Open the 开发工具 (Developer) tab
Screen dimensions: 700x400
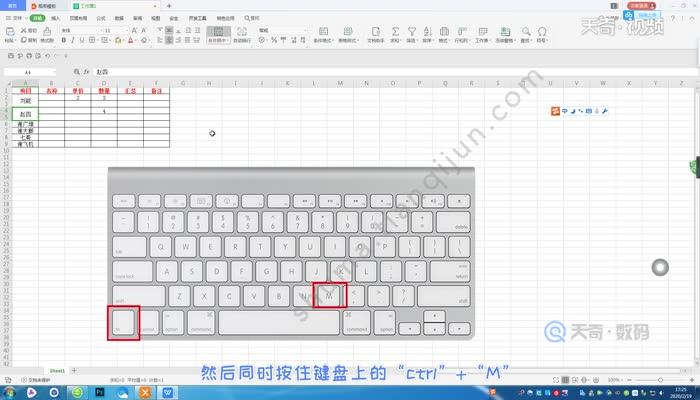click(x=197, y=18)
